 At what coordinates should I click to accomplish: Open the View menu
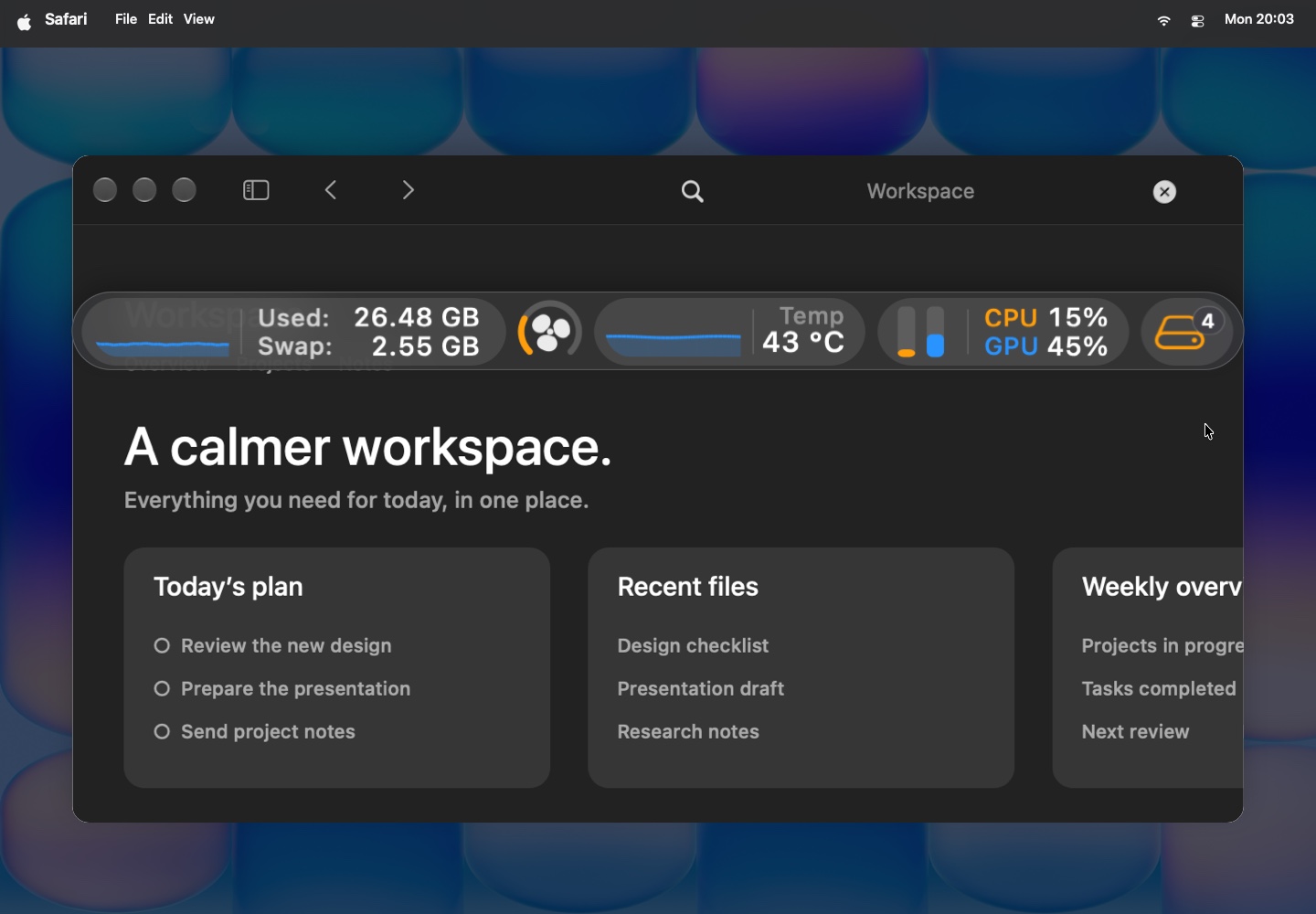click(199, 19)
